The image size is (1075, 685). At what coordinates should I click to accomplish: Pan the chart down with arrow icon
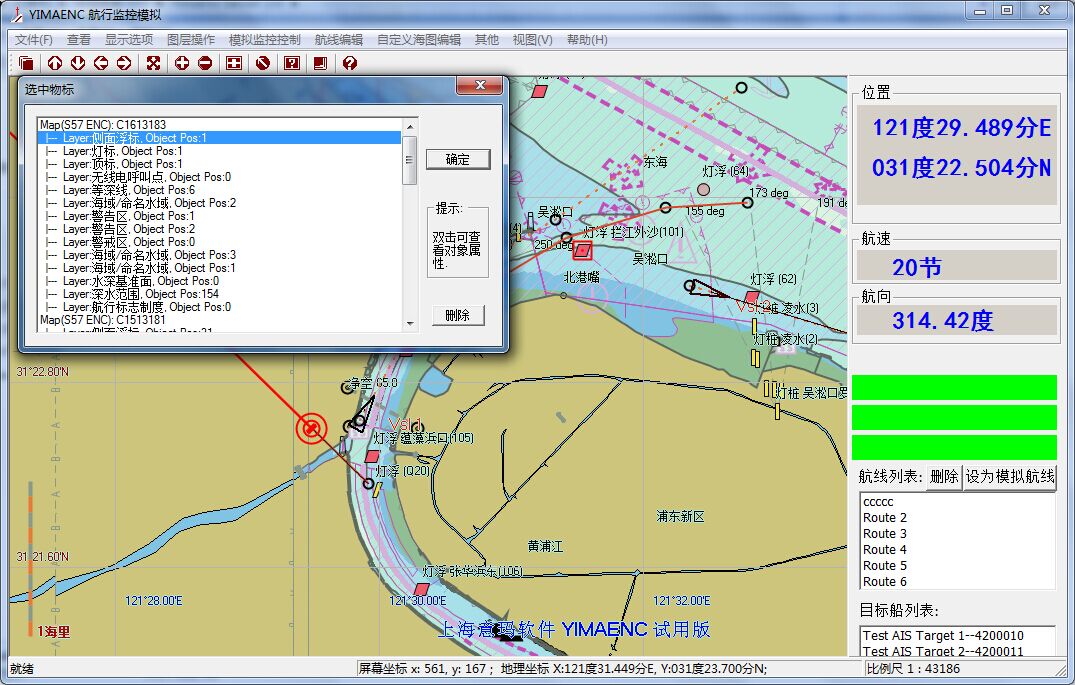78,63
